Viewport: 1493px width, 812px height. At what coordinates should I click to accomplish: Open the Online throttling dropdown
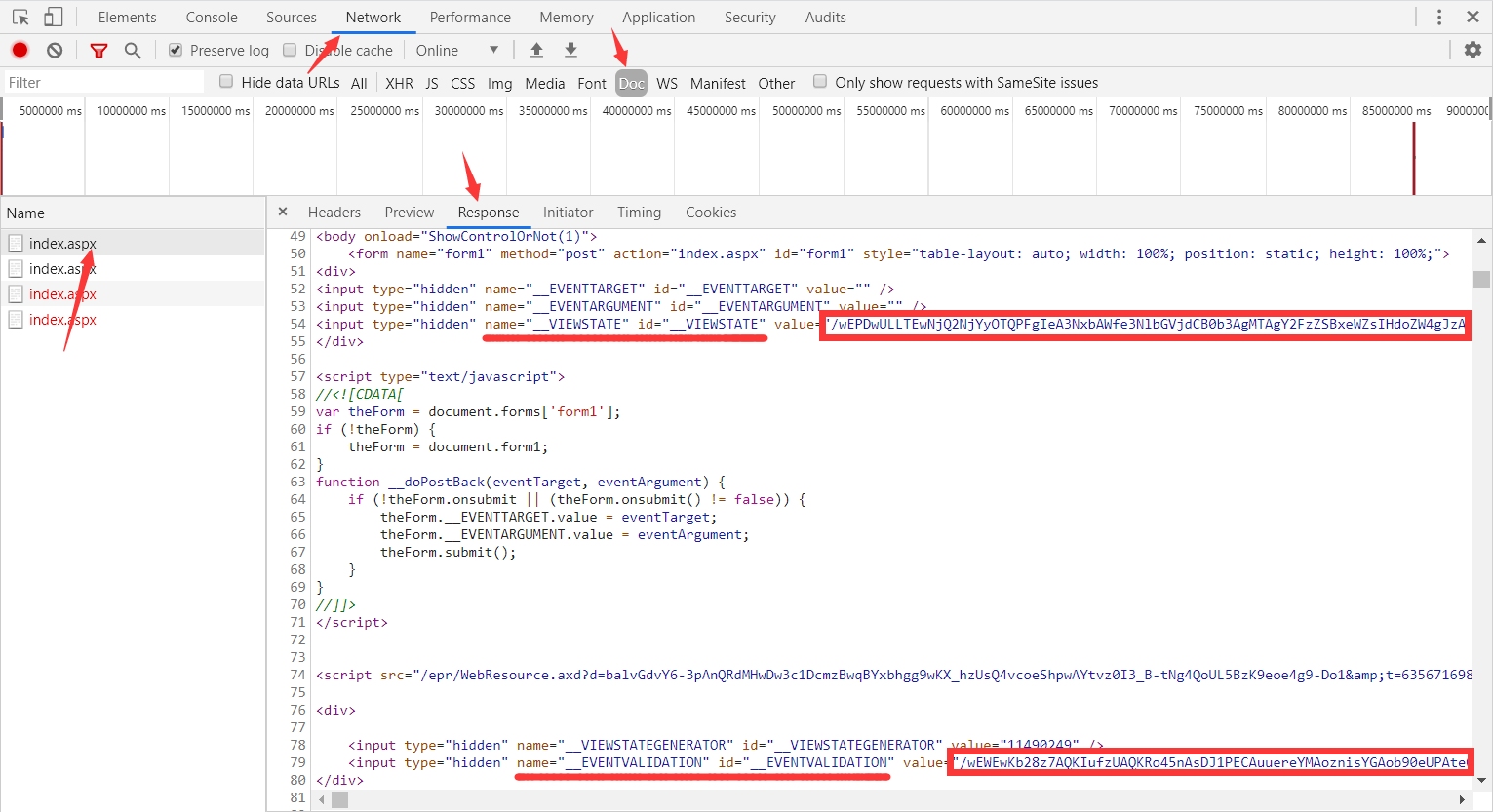click(456, 51)
